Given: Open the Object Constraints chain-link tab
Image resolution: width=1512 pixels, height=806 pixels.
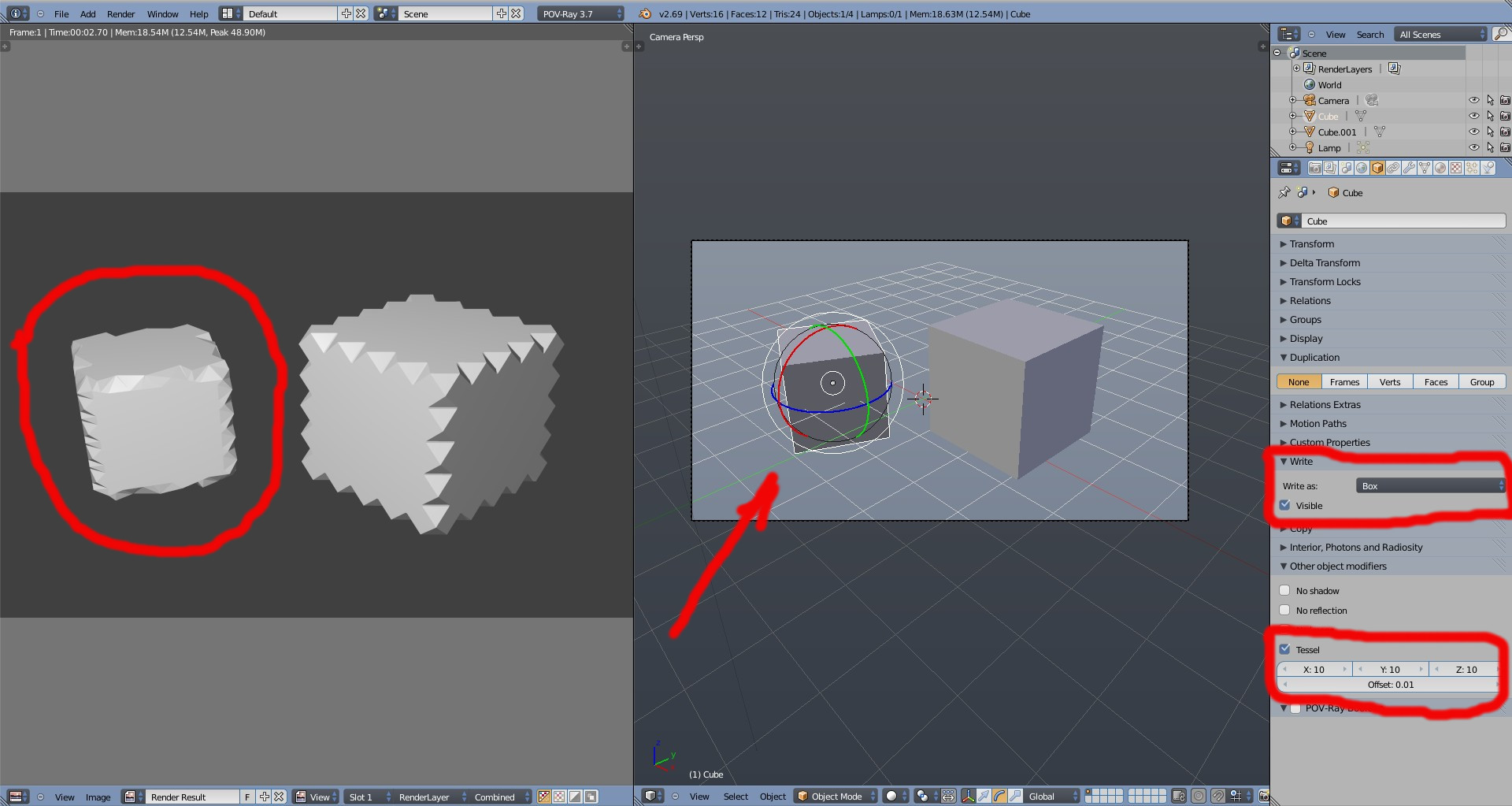Looking at the screenshot, I should pos(1393,168).
